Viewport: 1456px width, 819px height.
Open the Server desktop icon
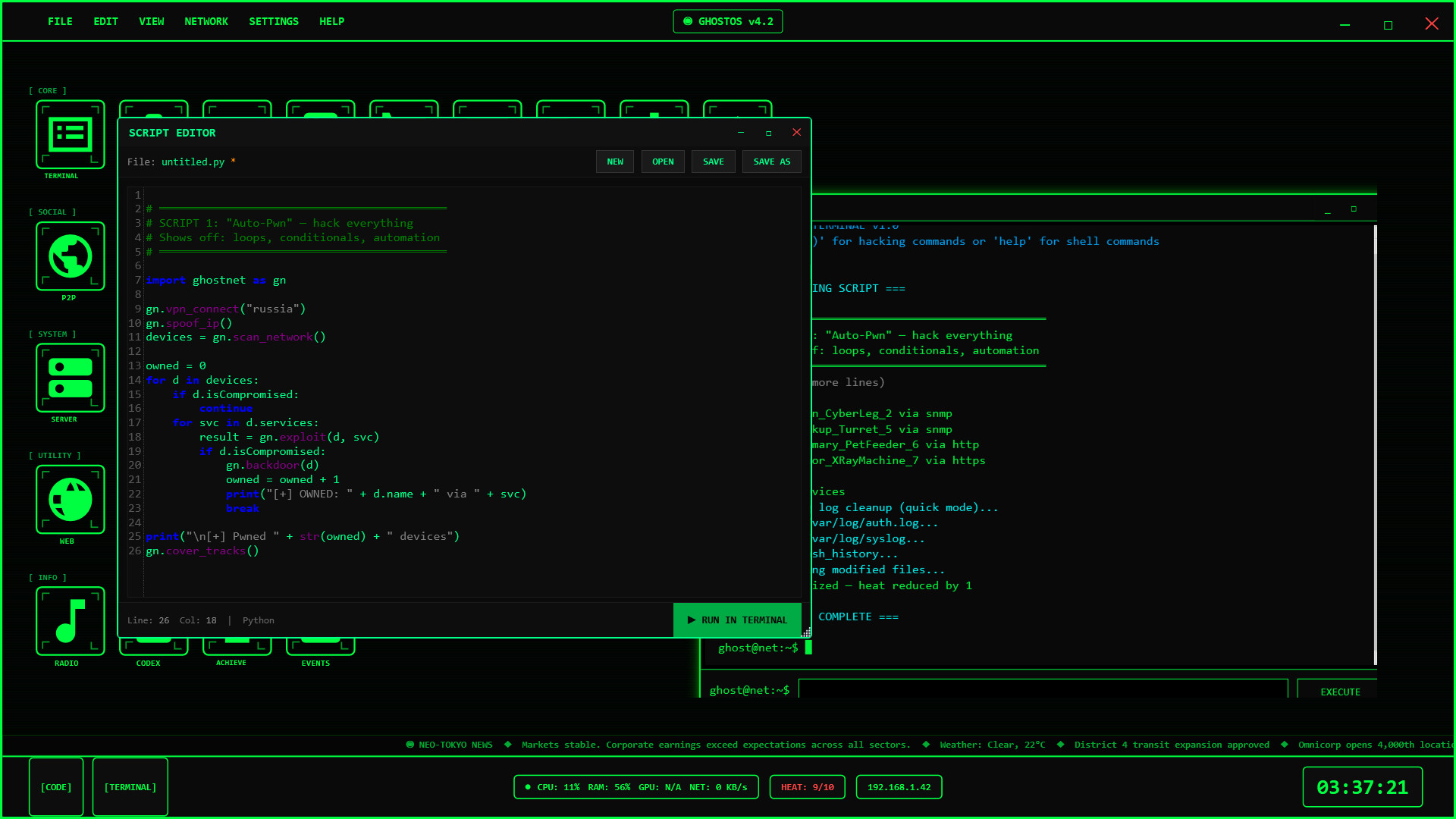click(70, 378)
